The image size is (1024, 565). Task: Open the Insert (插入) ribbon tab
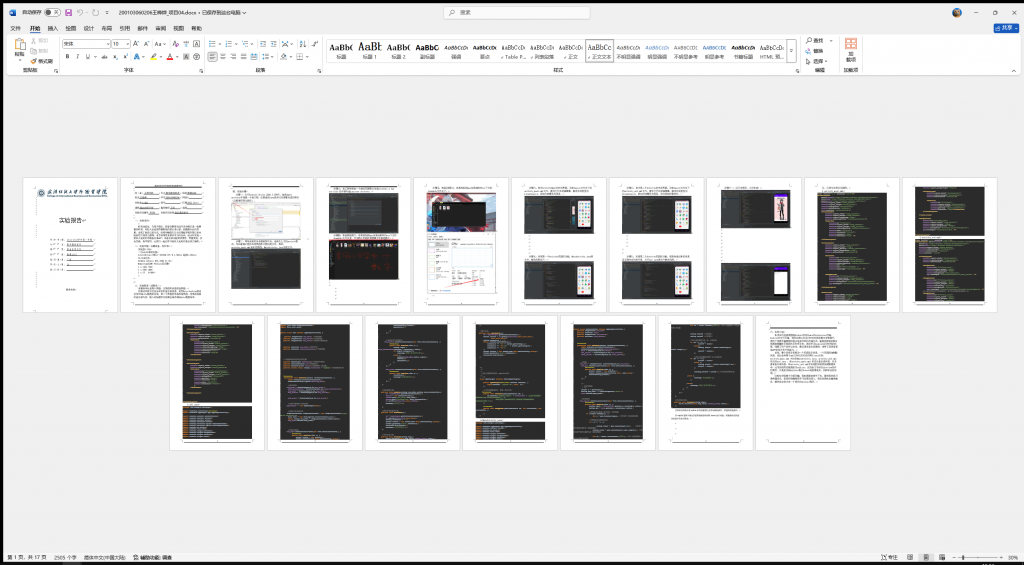pos(53,29)
